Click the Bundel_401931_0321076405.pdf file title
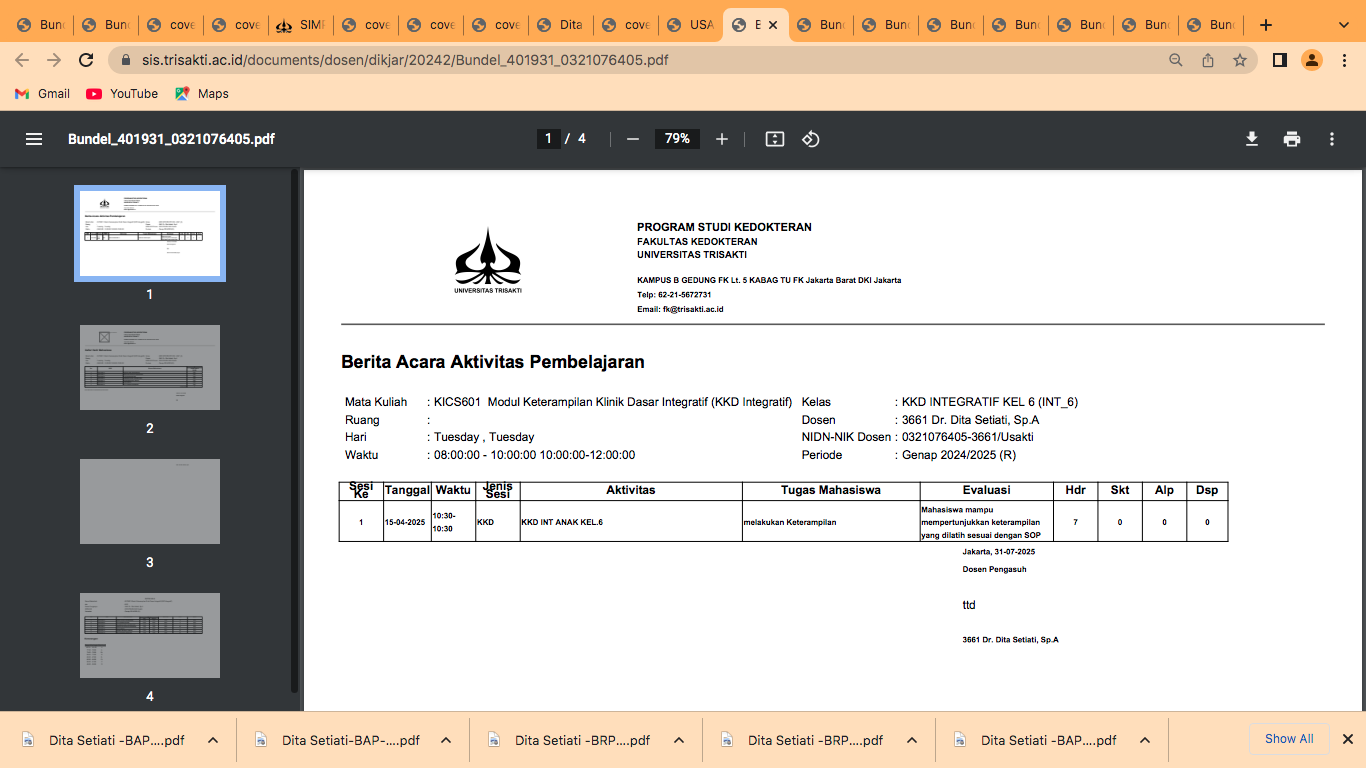The image size is (1366, 768). 171,139
